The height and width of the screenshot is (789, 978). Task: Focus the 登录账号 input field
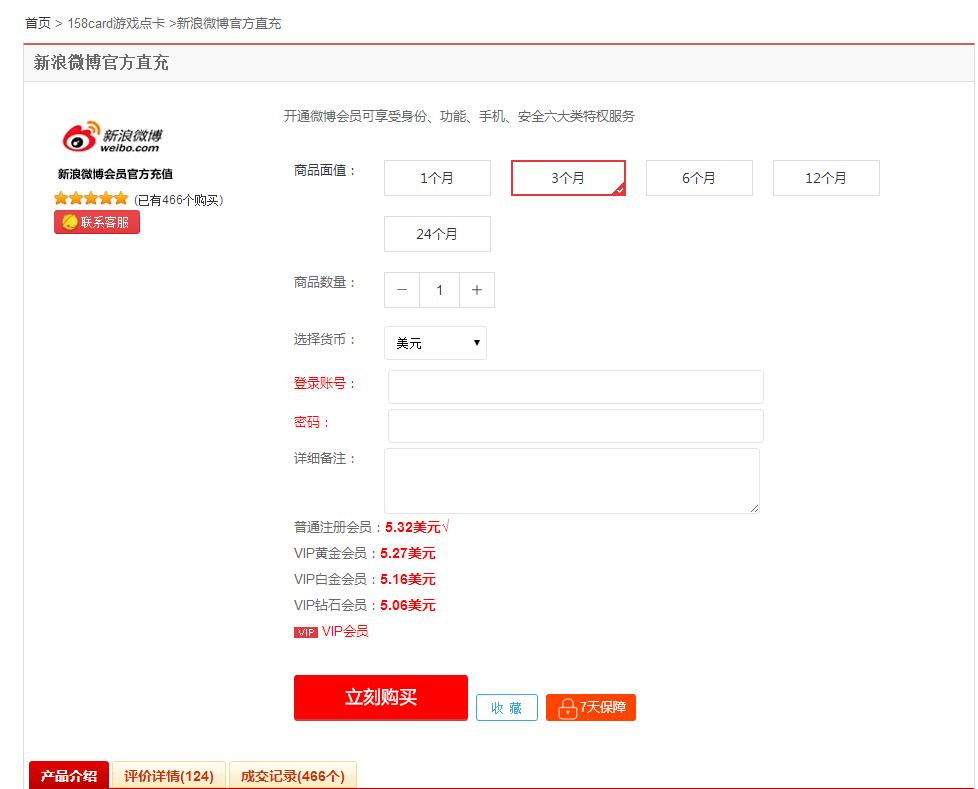point(576,387)
